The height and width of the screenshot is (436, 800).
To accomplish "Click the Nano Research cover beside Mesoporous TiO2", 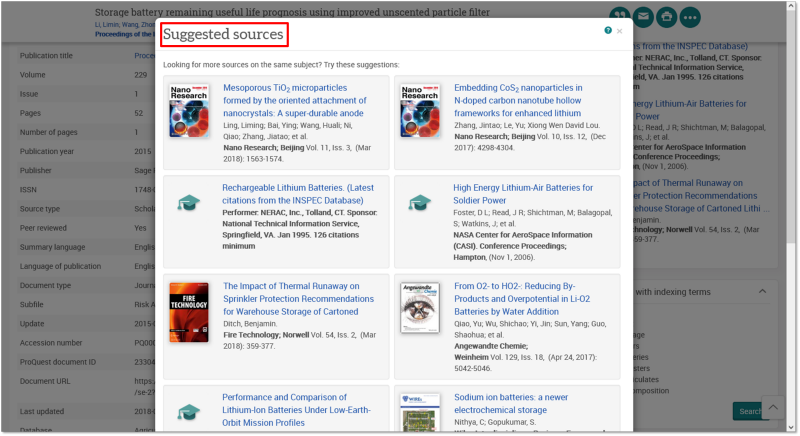I will (188, 110).
